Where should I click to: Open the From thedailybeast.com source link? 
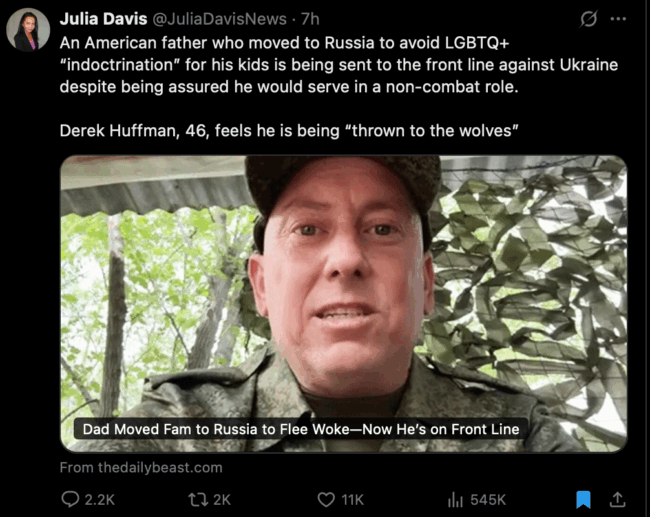(x=141, y=467)
